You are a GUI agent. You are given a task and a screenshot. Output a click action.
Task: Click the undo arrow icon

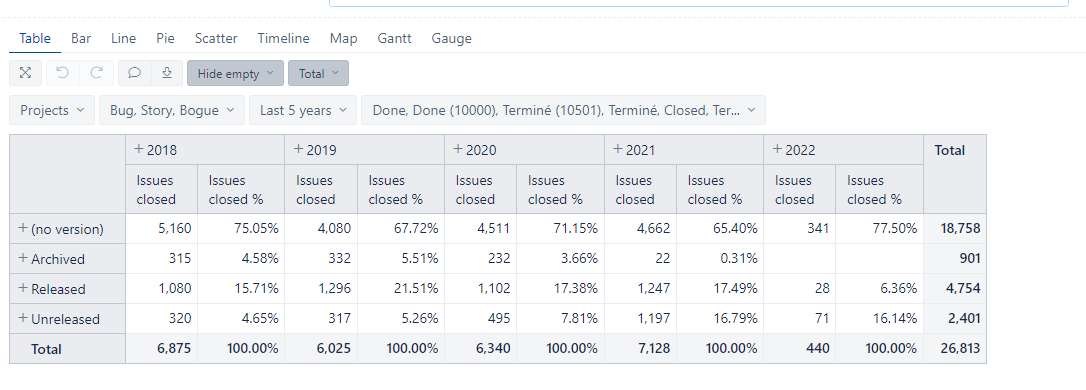62,73
